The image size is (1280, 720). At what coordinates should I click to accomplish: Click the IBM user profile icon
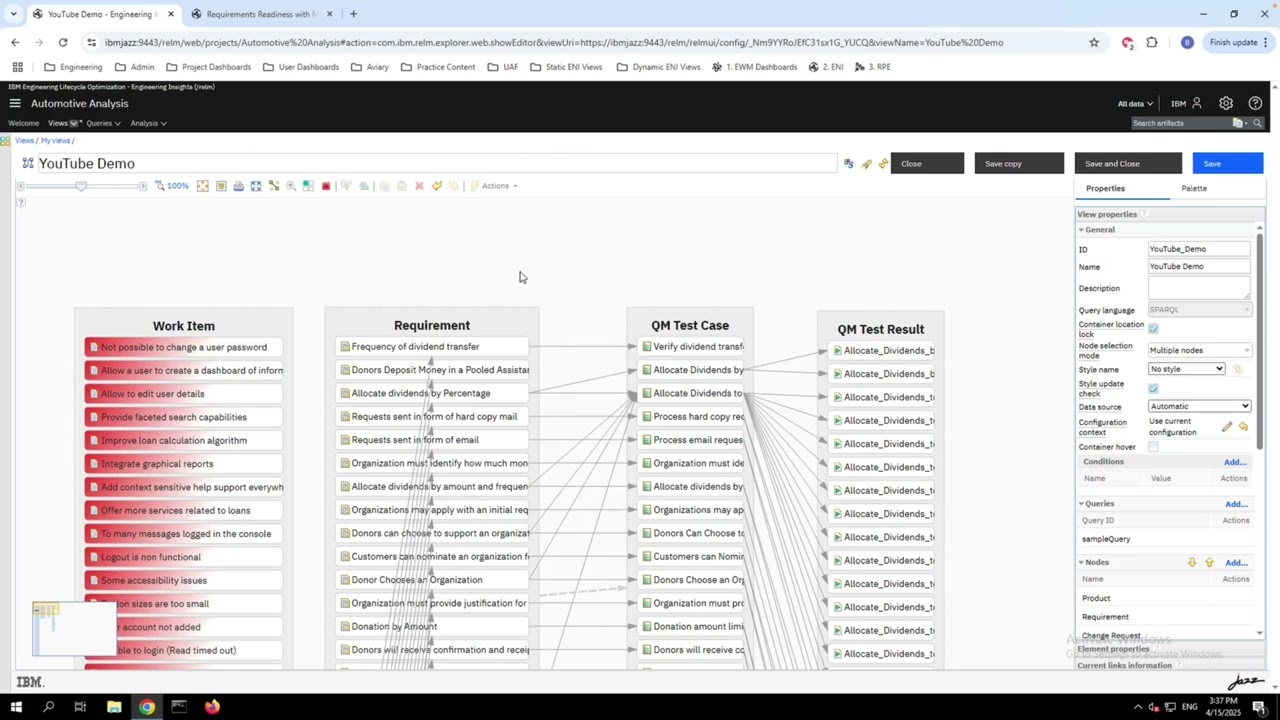click(1196, 103)
